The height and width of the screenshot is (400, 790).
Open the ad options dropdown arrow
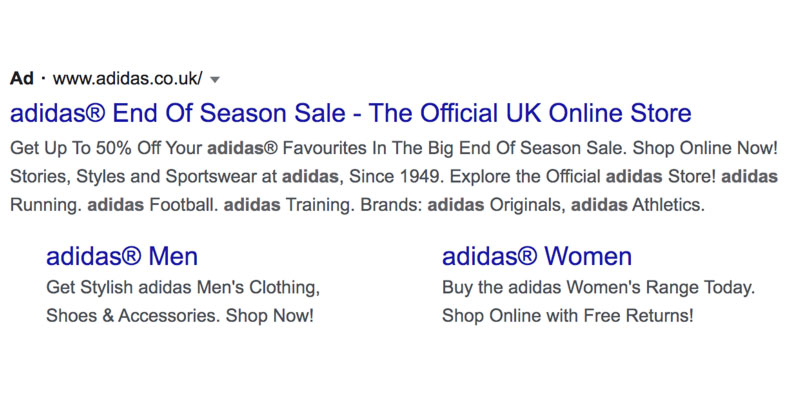pos(215,78)
